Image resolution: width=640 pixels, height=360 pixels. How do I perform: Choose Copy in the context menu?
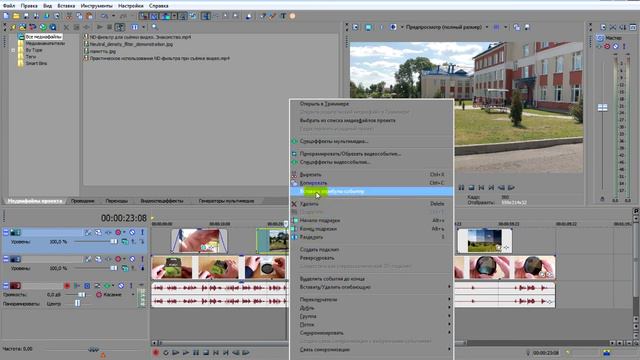(x=371, y=183)
